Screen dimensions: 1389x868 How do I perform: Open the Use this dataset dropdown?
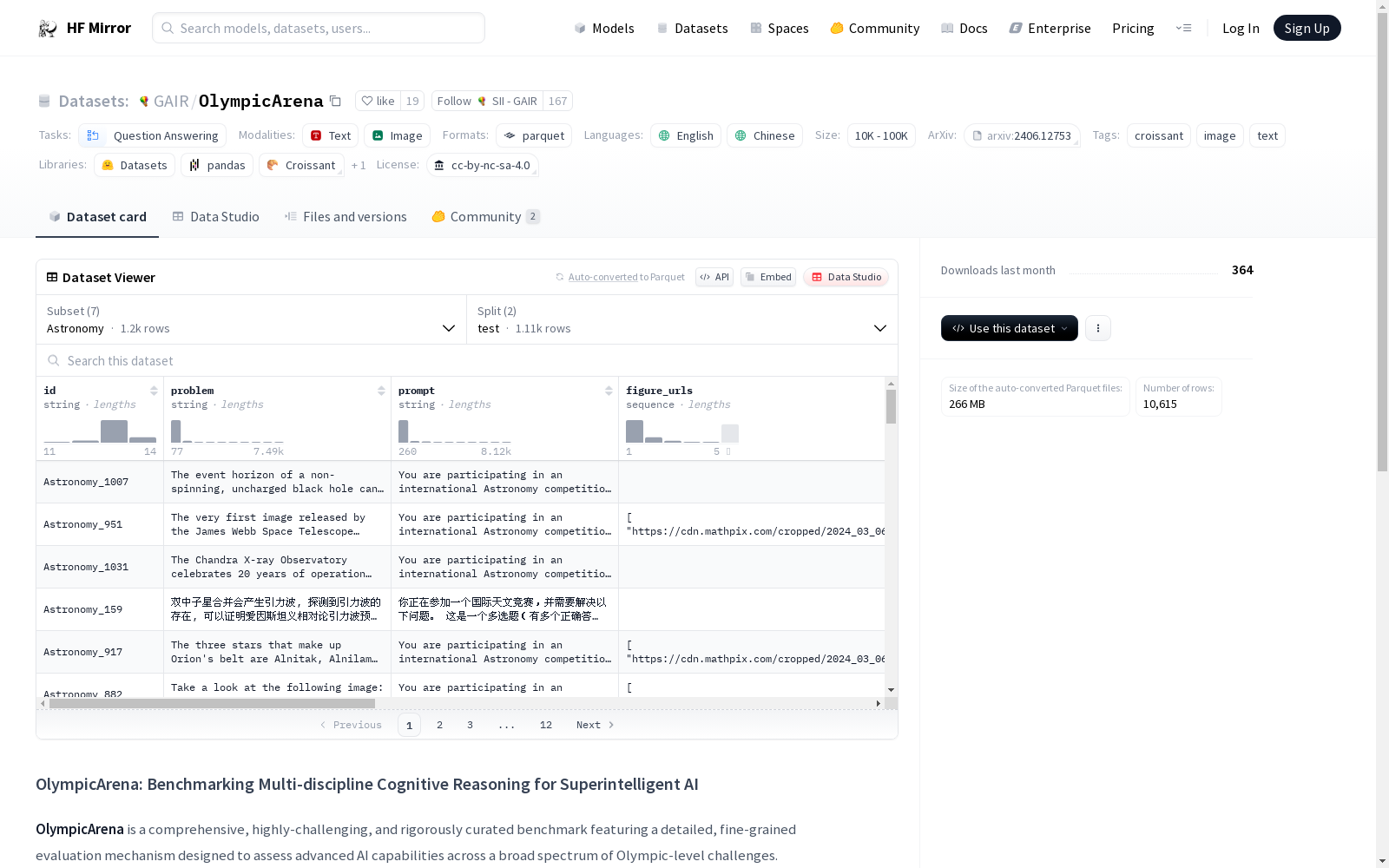pos(1010,328)
